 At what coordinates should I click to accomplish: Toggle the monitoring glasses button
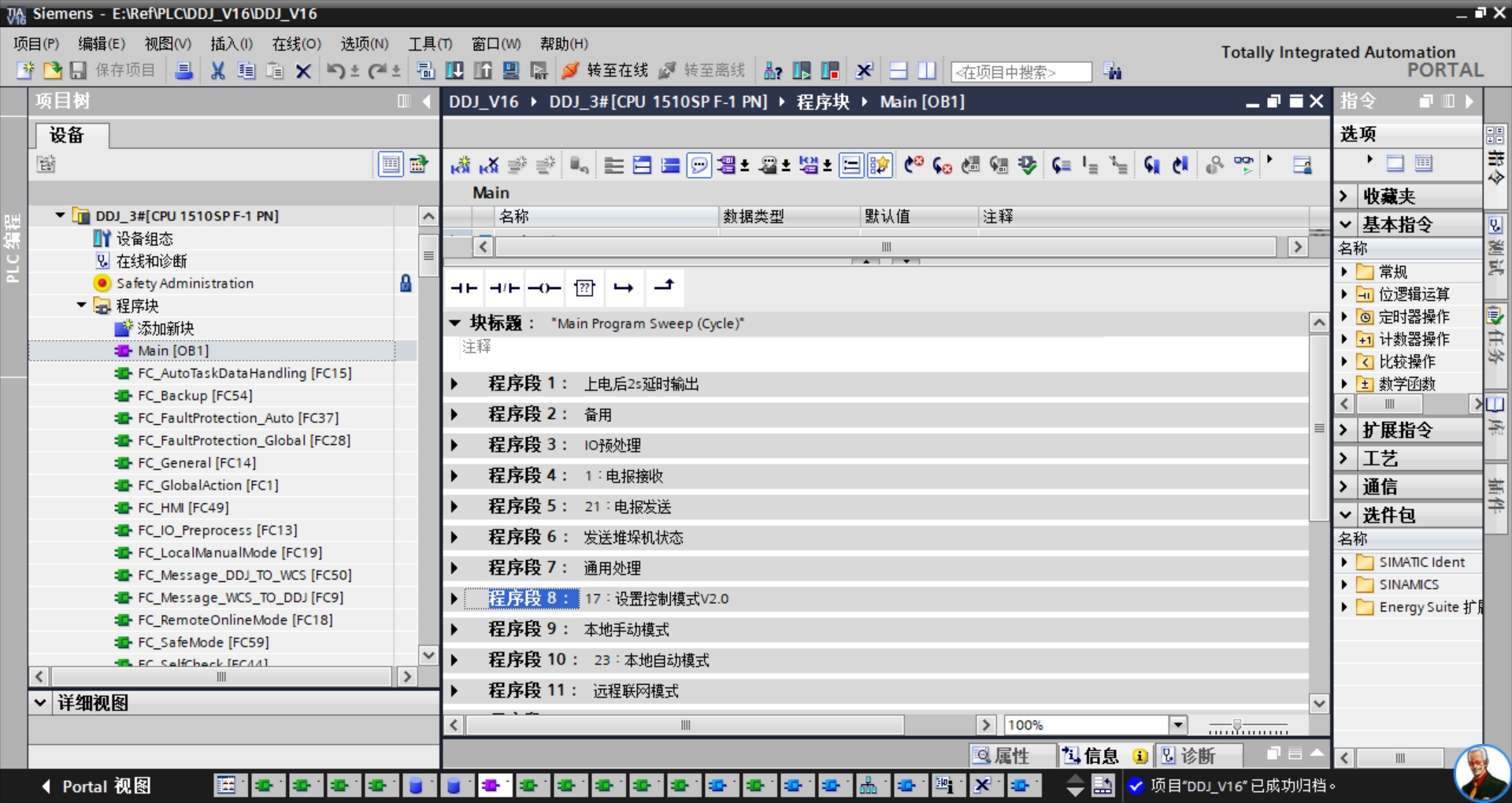[1243, 165]
